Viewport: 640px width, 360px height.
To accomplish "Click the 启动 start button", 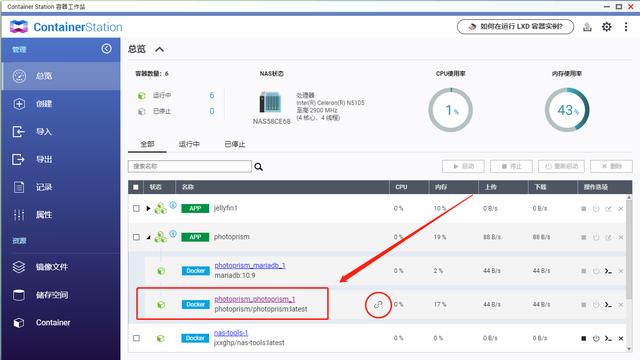I will [463, 167].
